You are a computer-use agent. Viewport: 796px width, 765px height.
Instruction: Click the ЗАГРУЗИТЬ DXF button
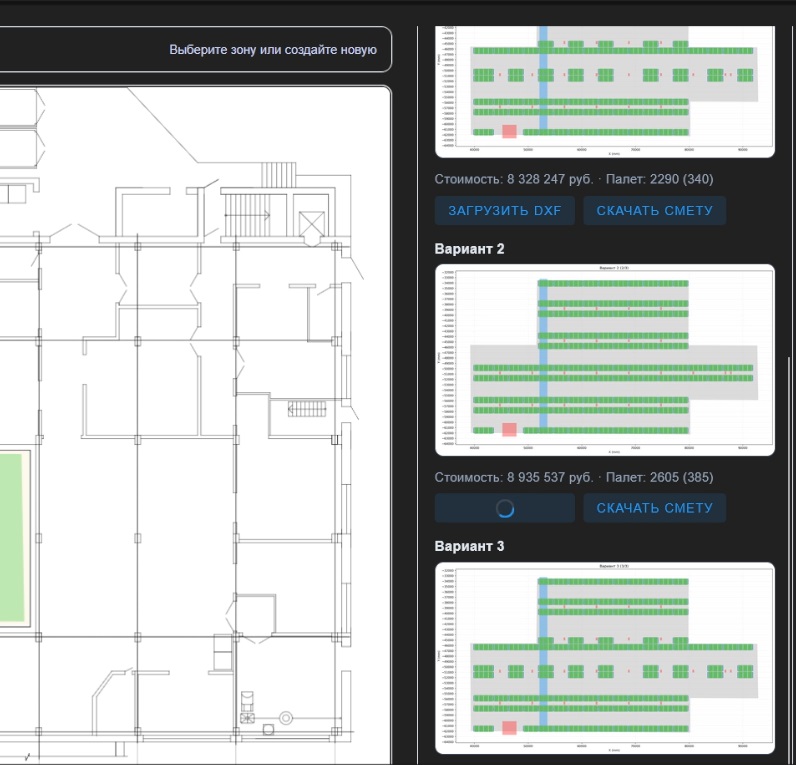pos(505,210)
